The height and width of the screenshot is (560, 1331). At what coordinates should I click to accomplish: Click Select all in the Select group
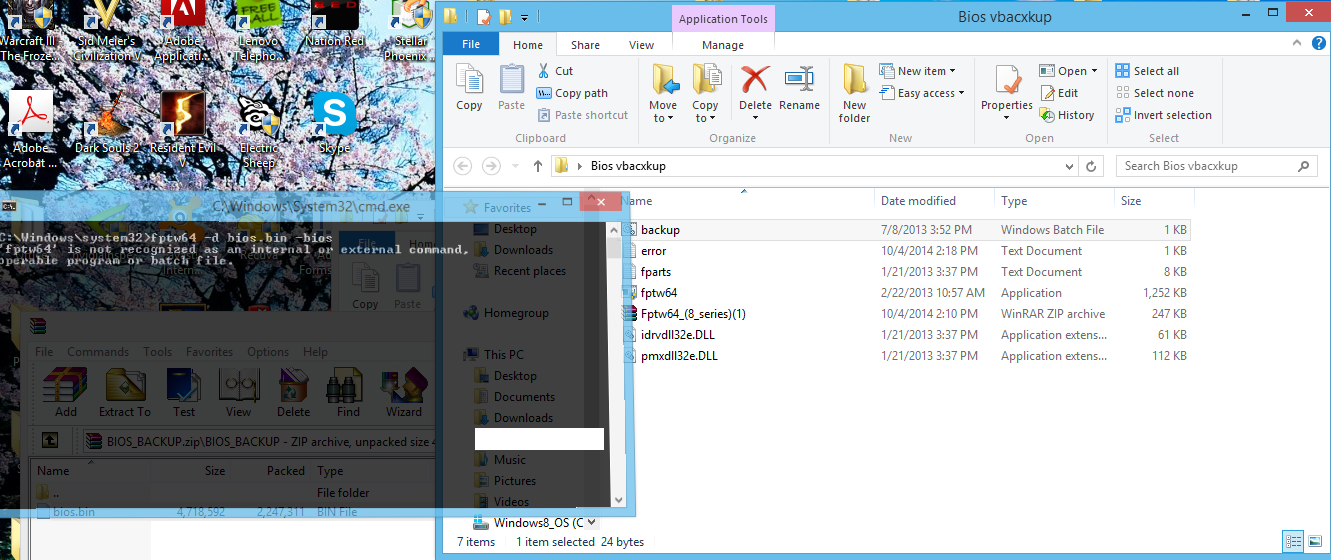click(x=1147, y=71)
